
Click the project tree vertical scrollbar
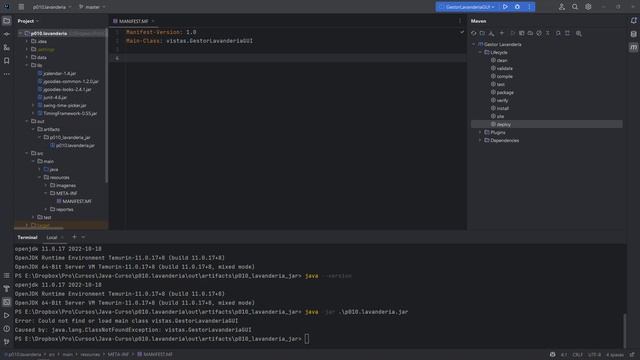(107, 105)
